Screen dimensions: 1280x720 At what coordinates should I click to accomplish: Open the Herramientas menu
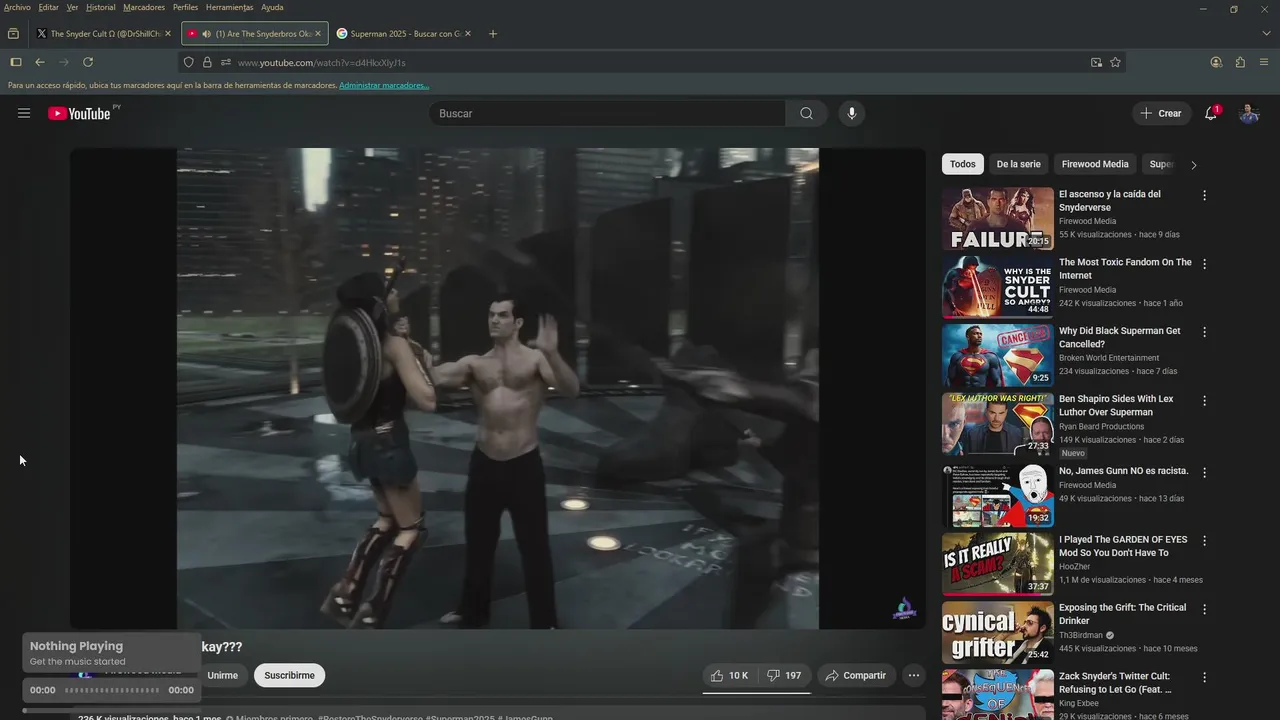(x=229, y=7)
